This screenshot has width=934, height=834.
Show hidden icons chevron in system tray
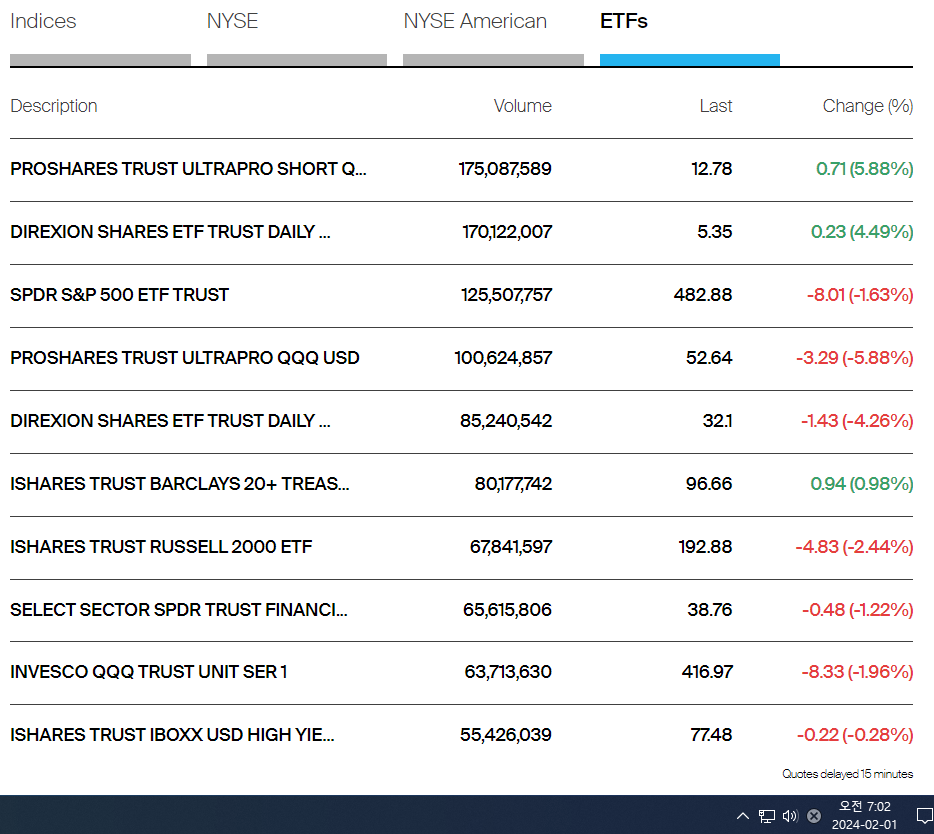pyautogui.click(x=743, y=816)
